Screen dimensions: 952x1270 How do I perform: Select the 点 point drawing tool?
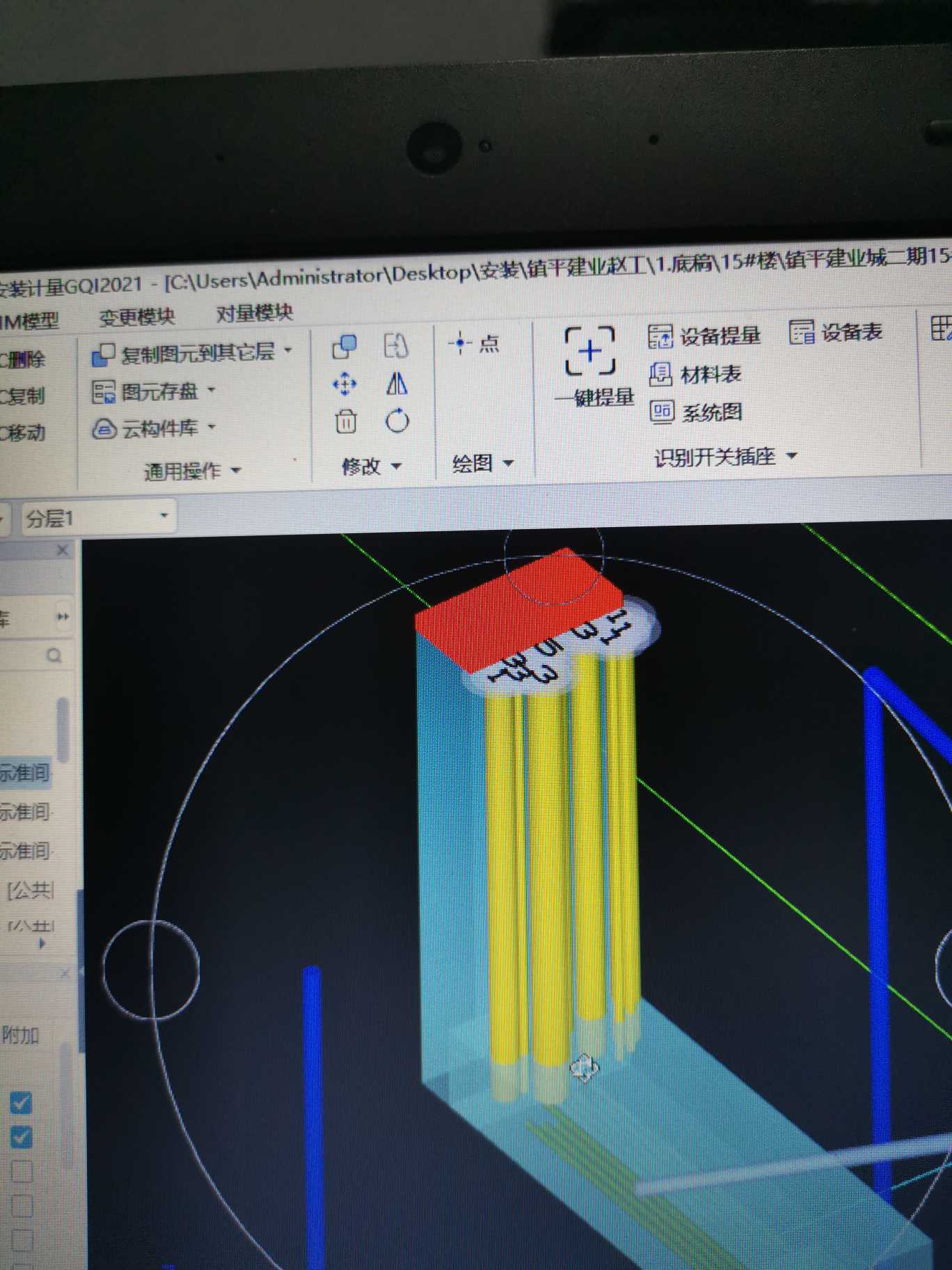coord(474,343)
